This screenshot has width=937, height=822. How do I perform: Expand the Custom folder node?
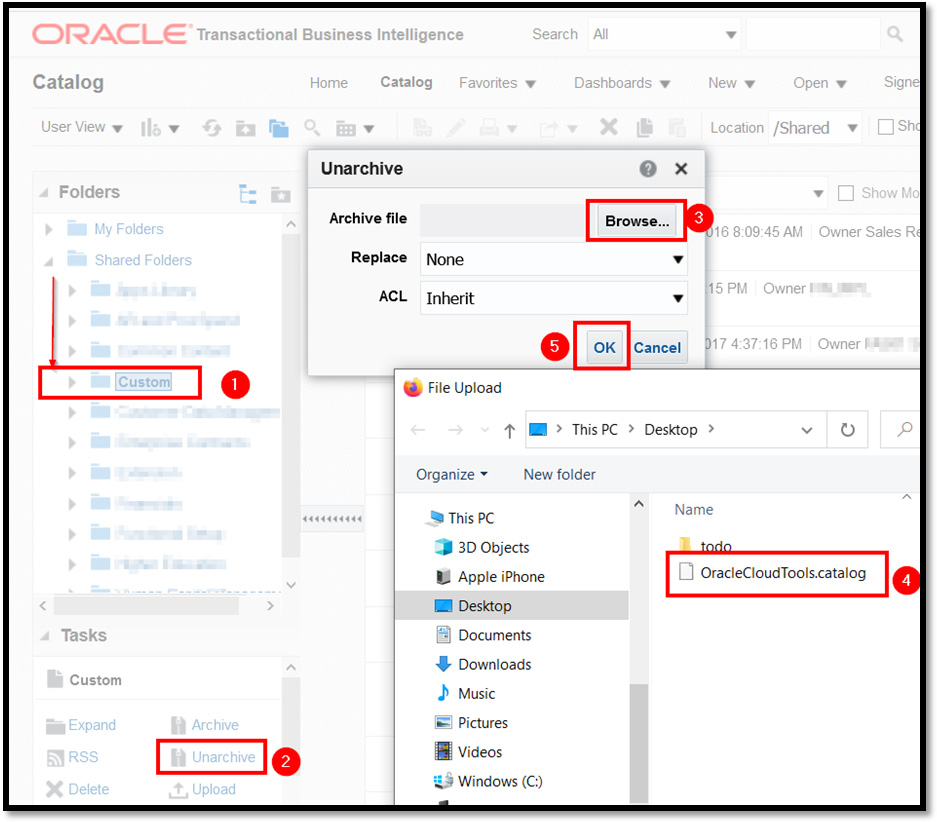click(x=72, y=382)
